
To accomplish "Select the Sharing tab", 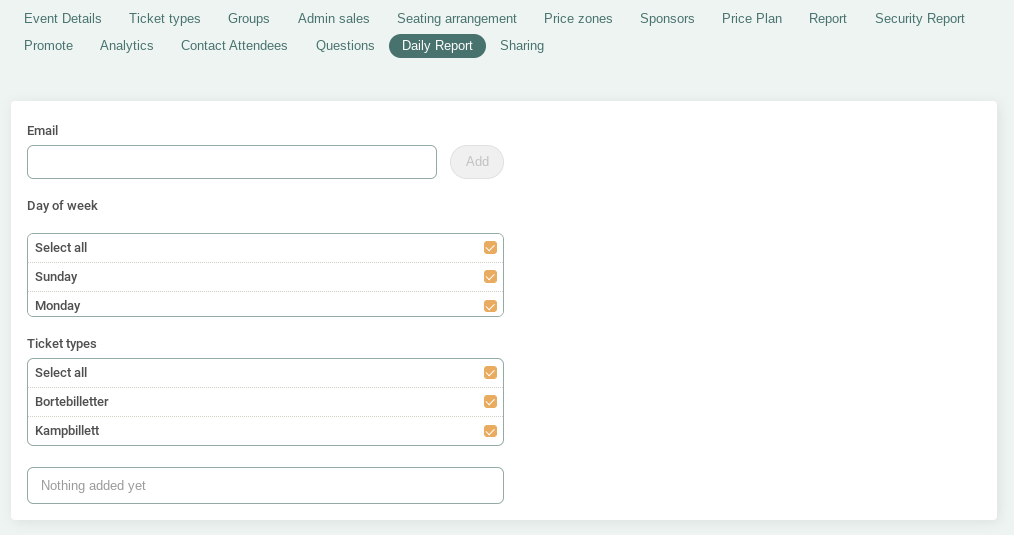I will [522, 46].
